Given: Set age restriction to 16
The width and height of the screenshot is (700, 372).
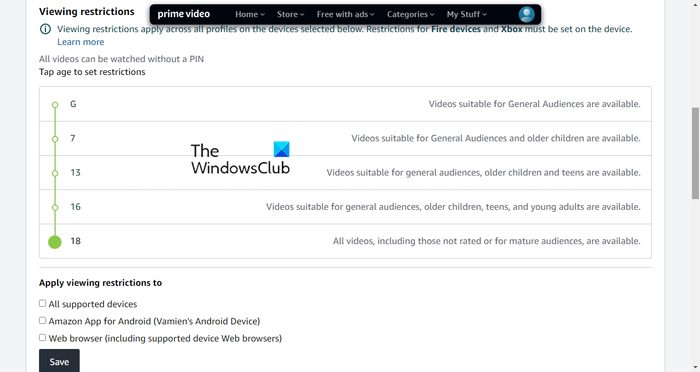Looking at the screenshot, I should [x=55, y=208].
